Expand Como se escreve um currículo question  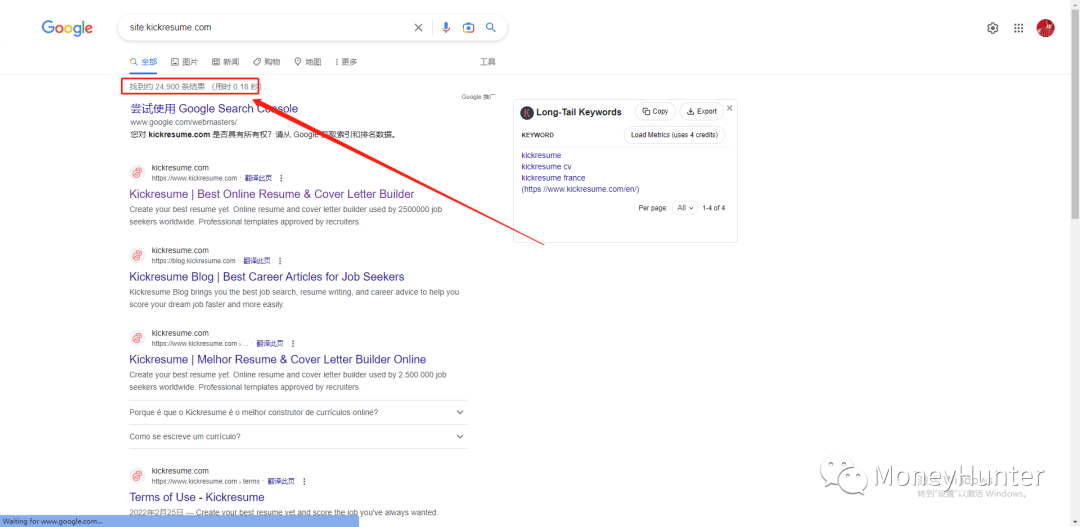click(x=298, y=437)
